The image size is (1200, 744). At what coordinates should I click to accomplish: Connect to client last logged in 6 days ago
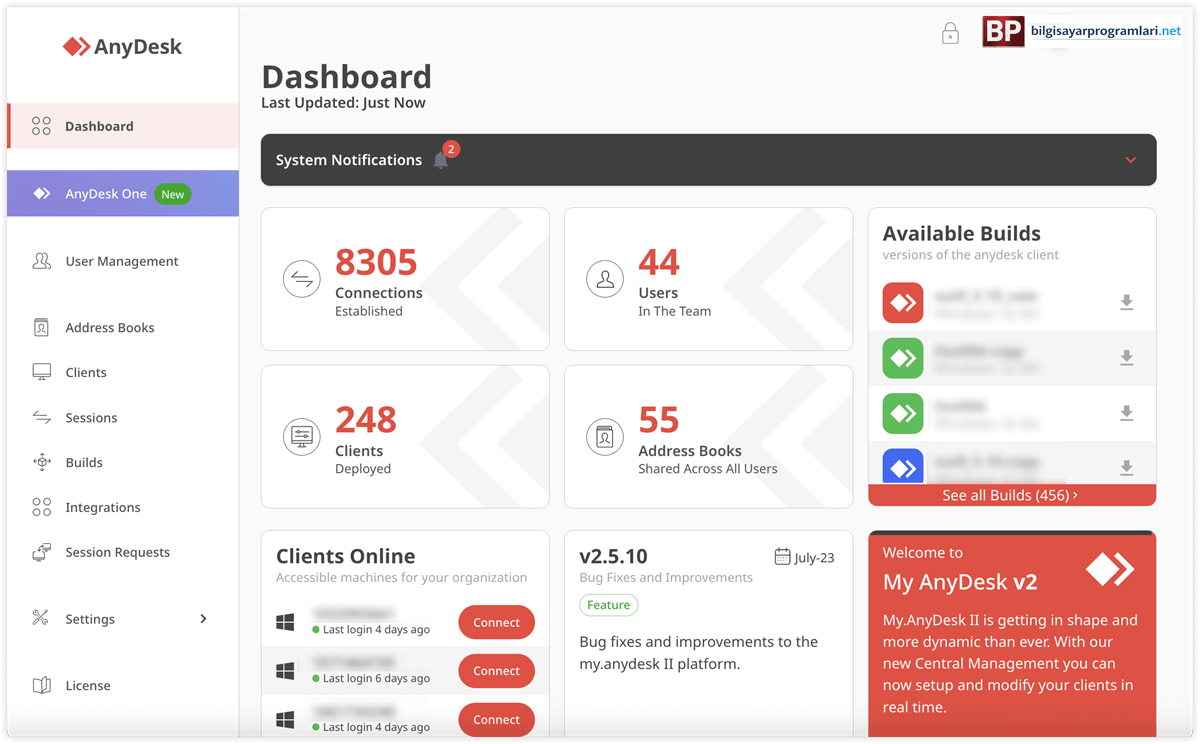coord(497,671)
